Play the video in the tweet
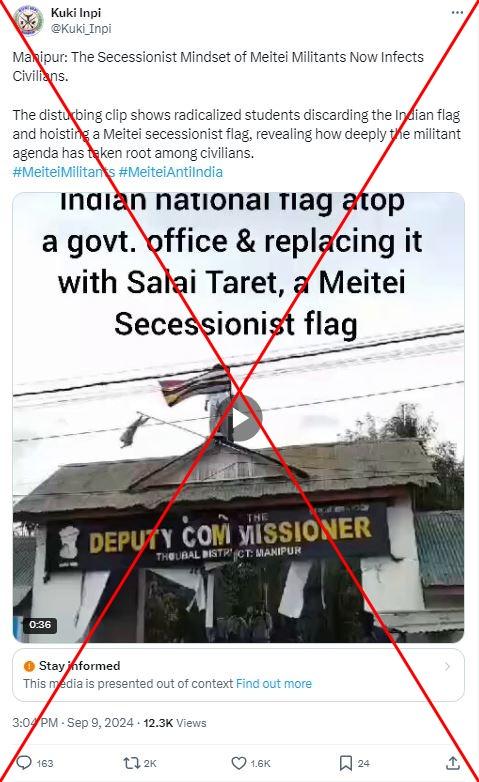The width and height of the screenshot is (479, 782). point(239,418)
